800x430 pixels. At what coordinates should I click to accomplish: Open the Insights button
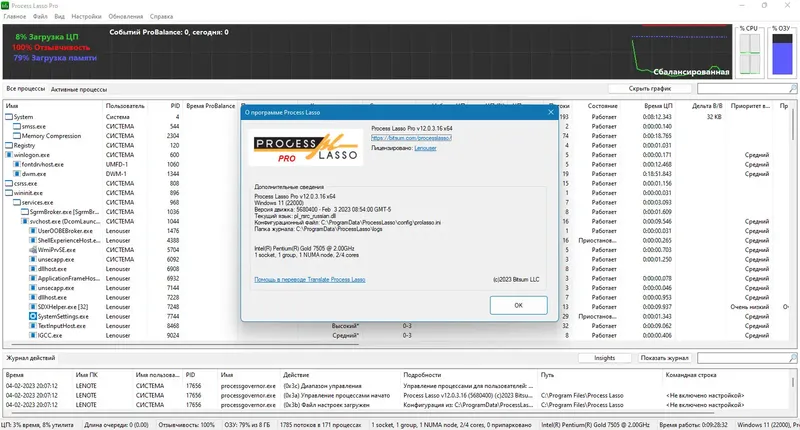(605, 358)
